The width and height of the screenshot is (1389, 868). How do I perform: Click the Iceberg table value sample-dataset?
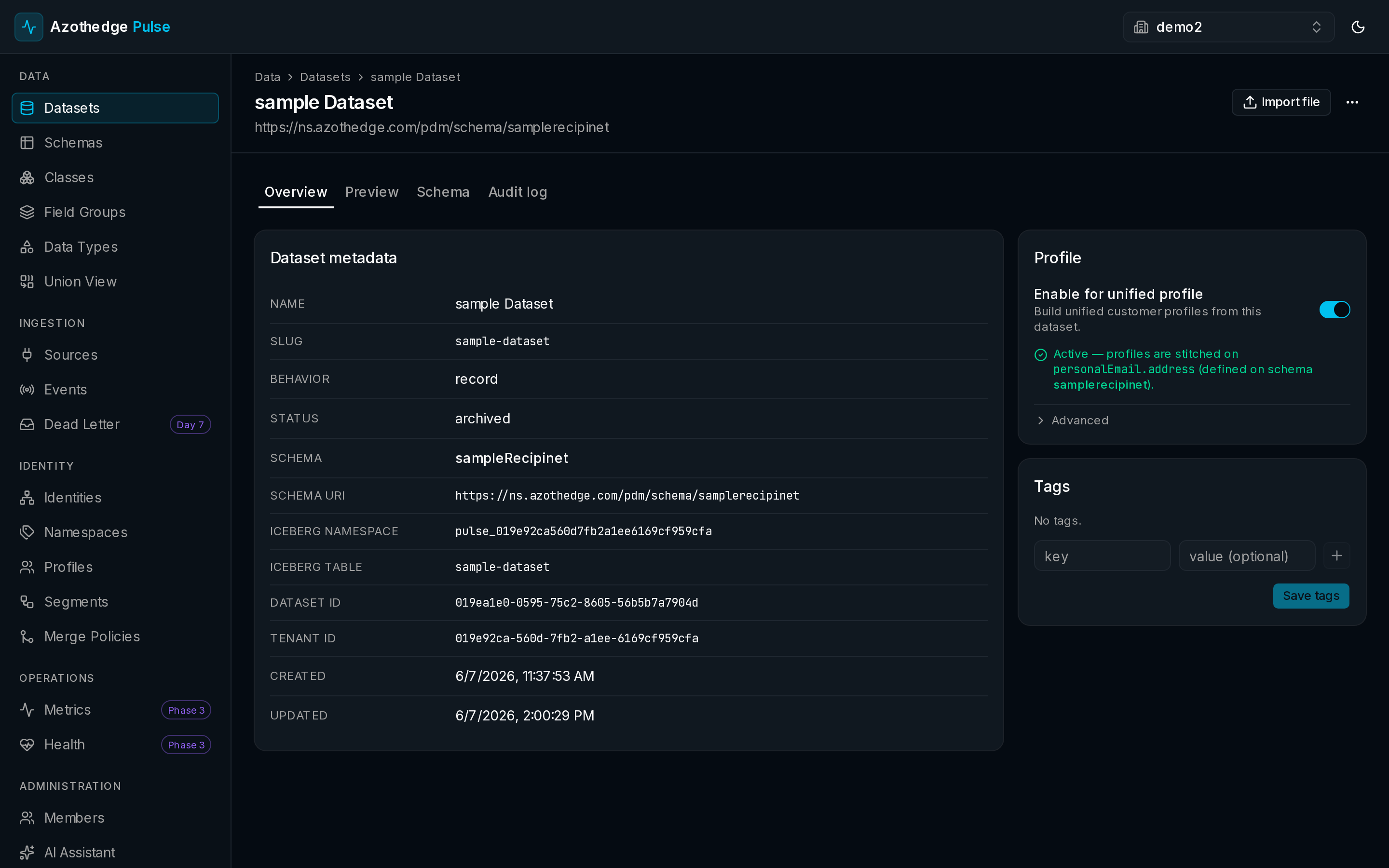tap(502, 567)
